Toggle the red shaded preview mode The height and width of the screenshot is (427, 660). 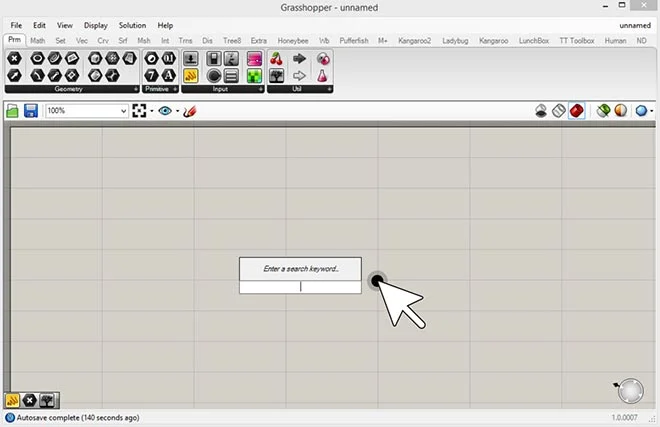coord(577,111)
